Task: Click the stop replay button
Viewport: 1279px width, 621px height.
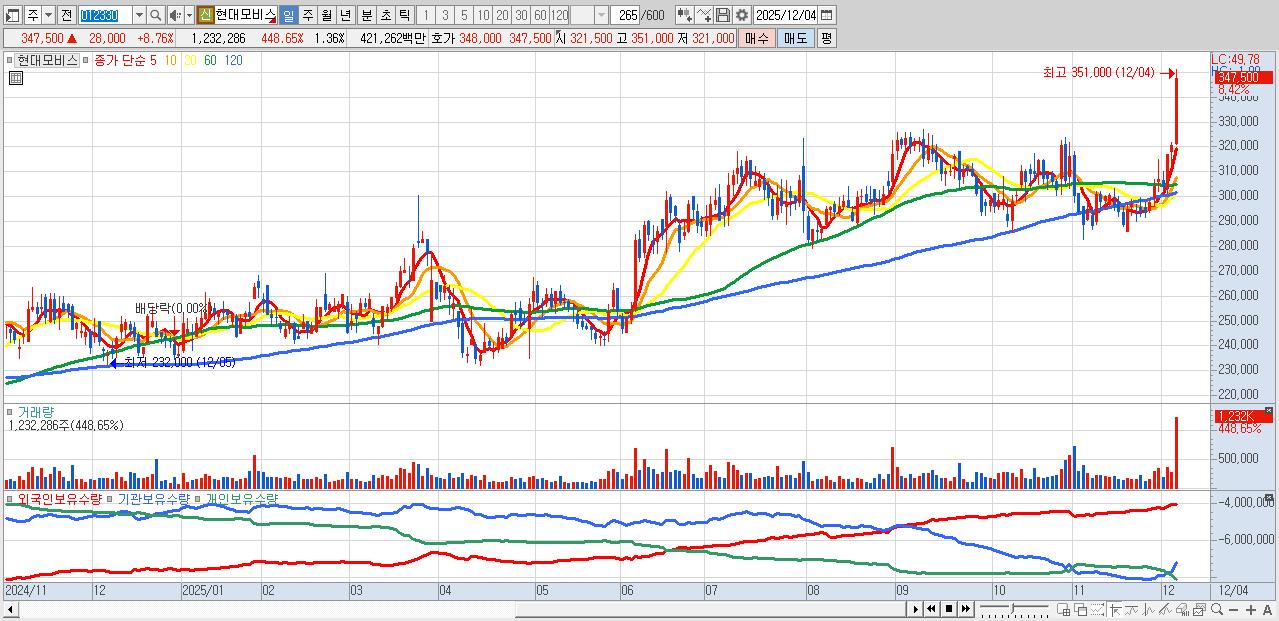Action: pyautogui.click(x=949, y=608)
